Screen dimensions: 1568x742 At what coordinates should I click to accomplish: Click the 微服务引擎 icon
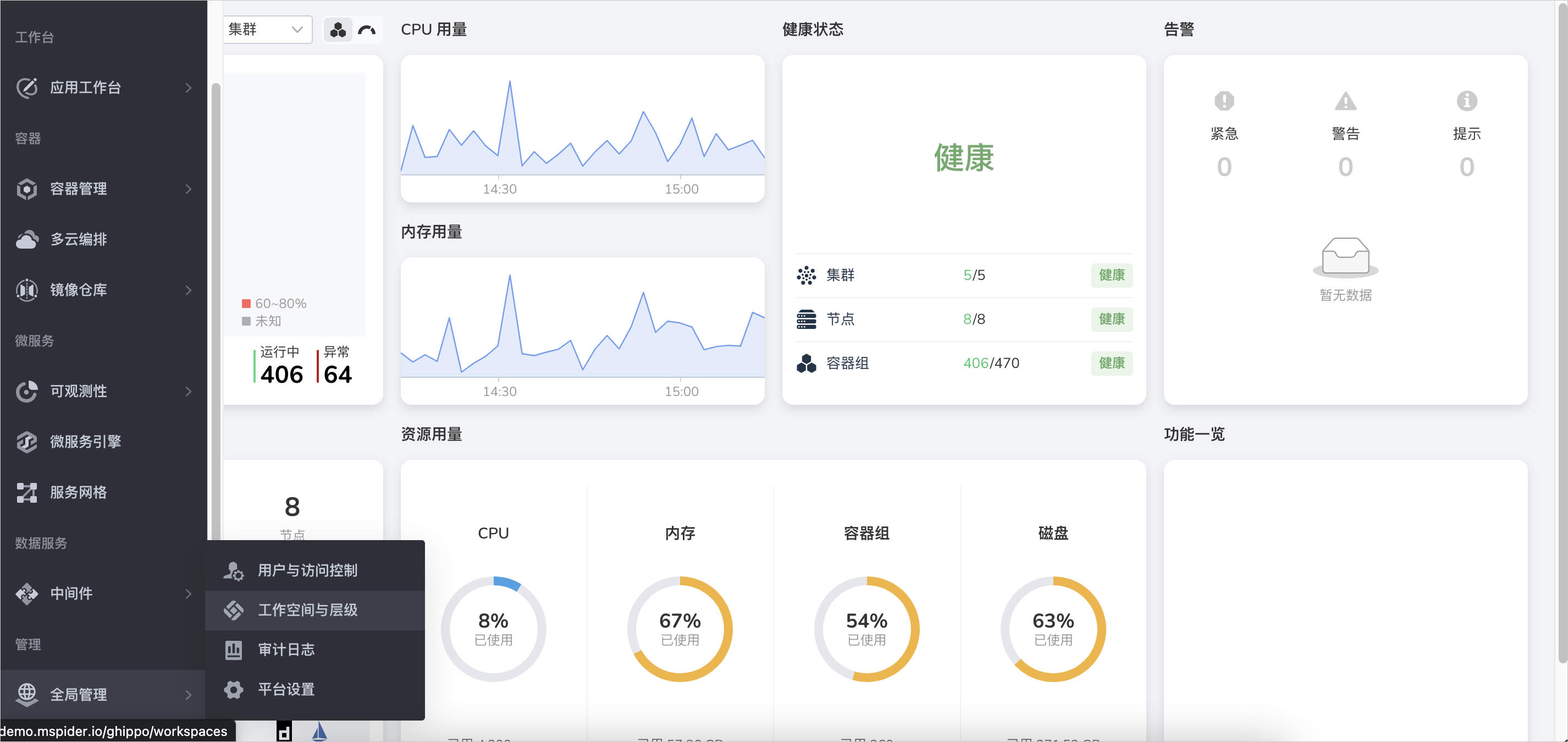27,442
